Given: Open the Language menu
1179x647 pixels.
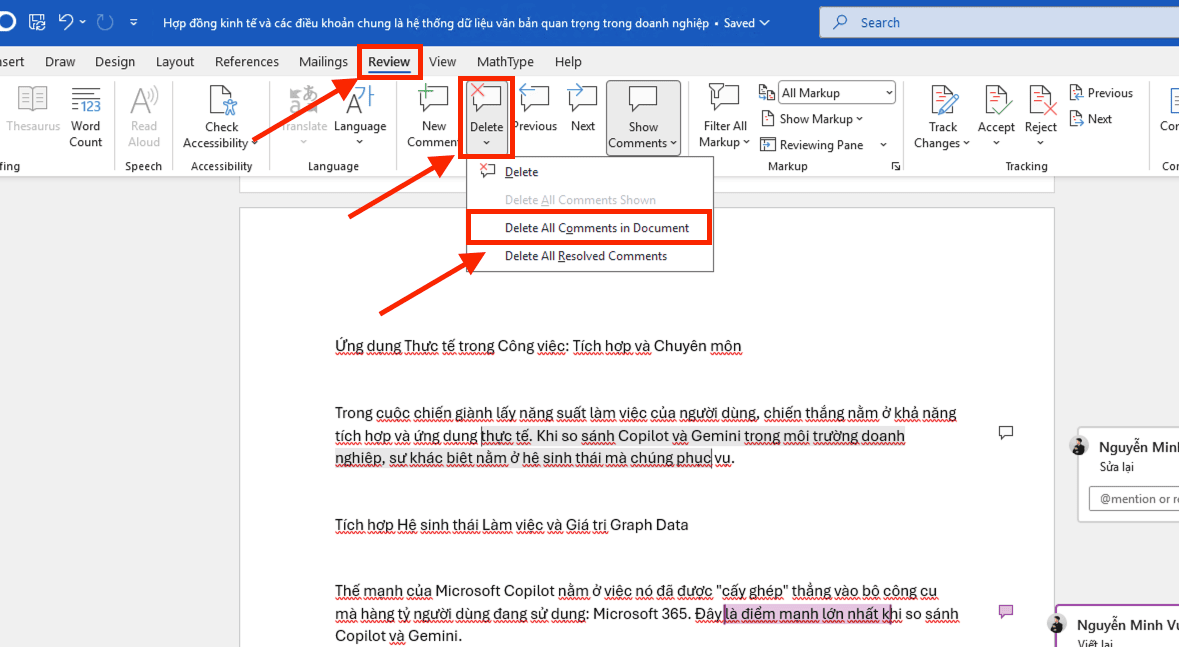Looking at the screenshot, I should pyautogui.click(x=360, y=116).
